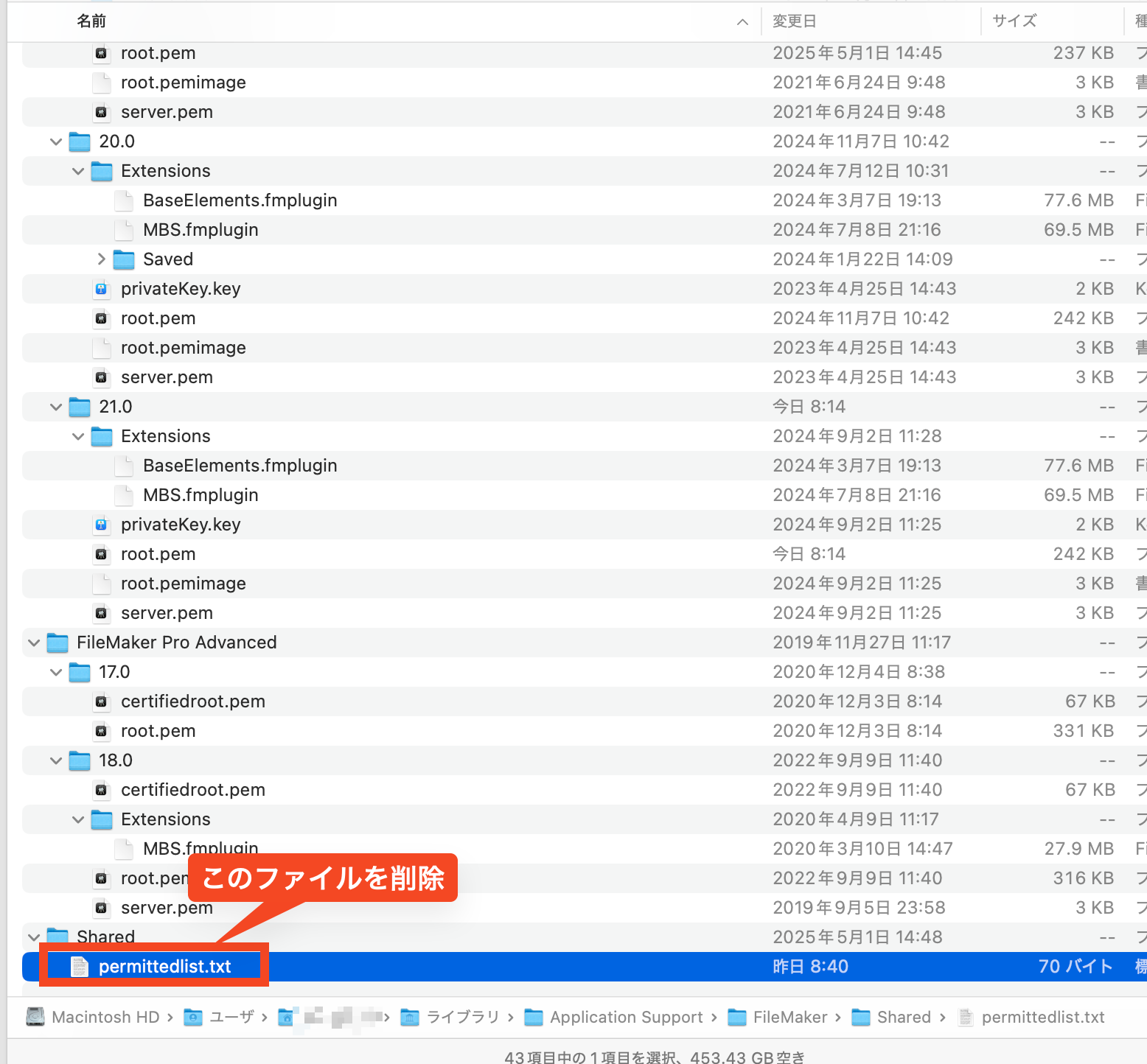Select server.pem row dated 2024年9月2日 11:25
This screenshot has width=1147, height=1064.
pyautogui.click(x=584, y=613)
